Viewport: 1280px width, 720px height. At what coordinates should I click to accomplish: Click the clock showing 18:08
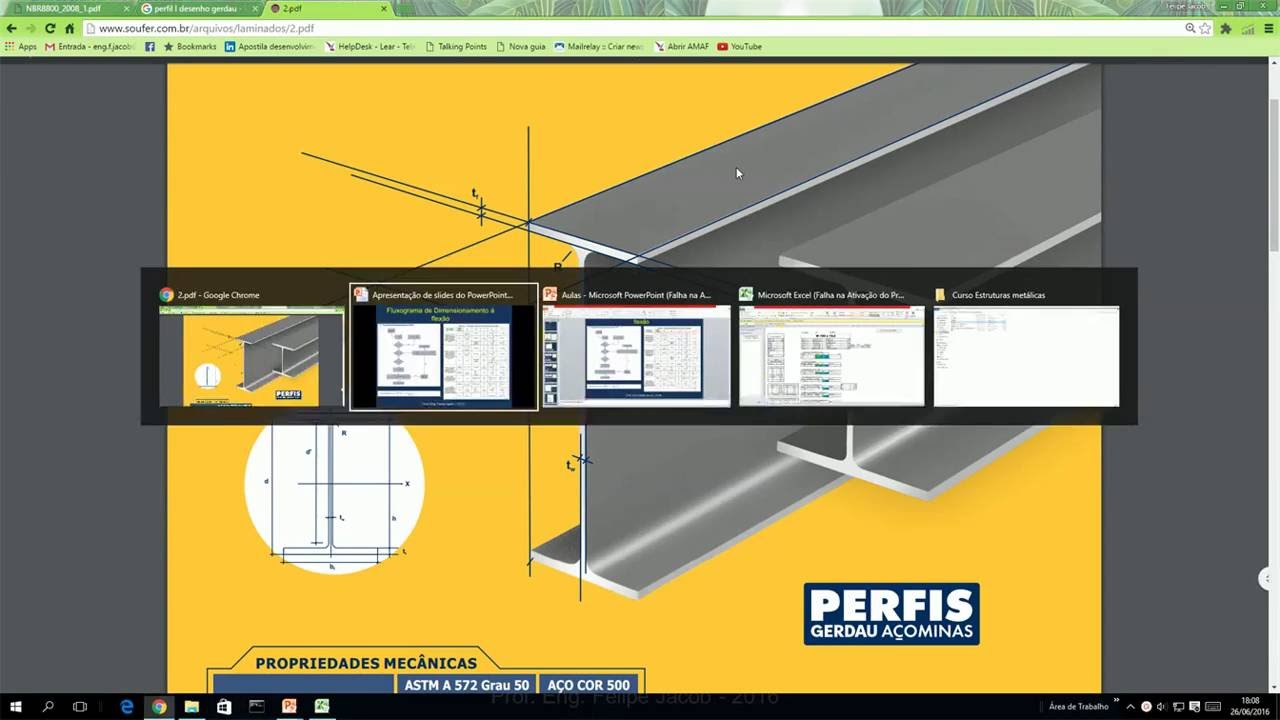[1250, 706]
